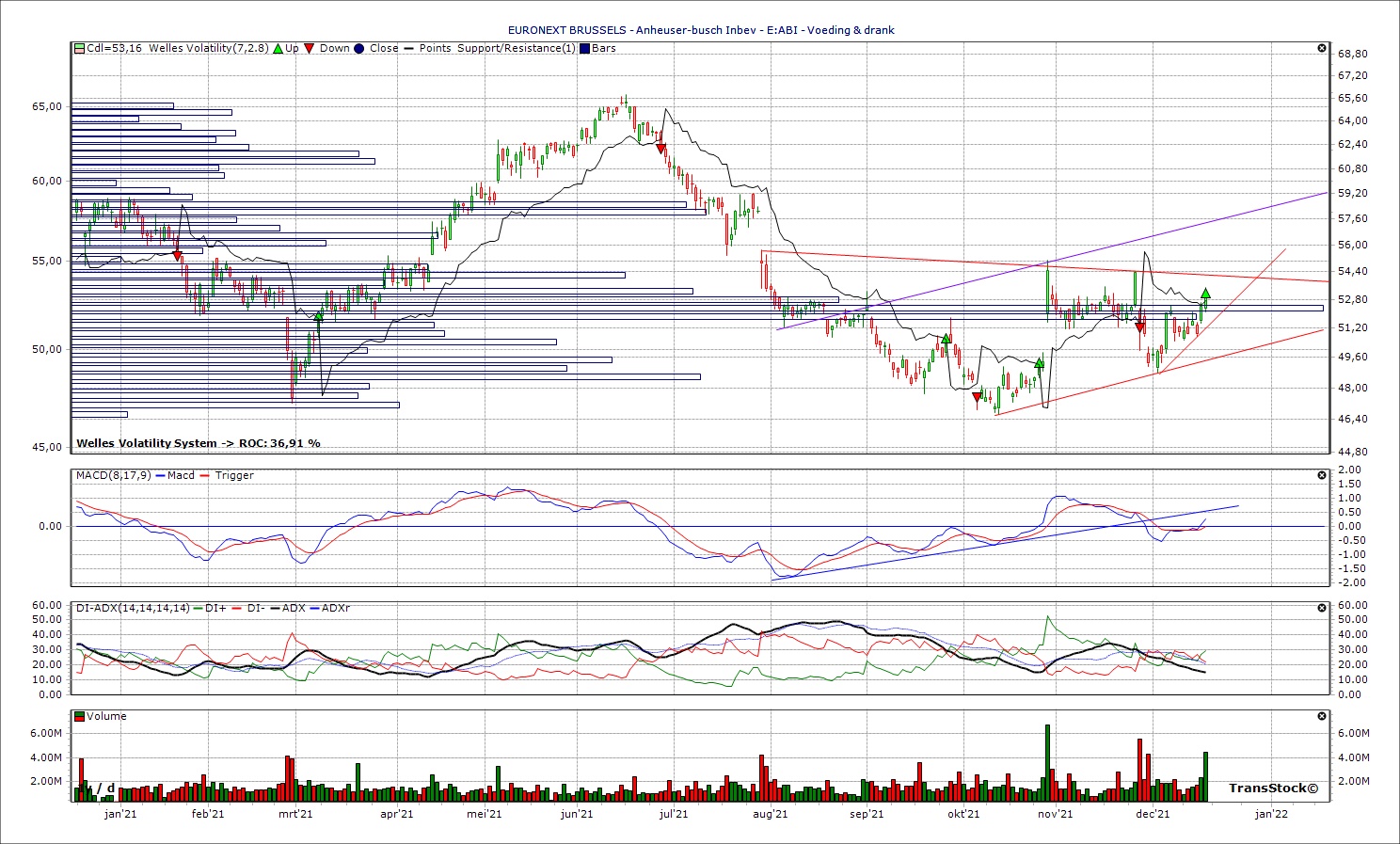The height and width of the screenshot is (844, 1400).
Task: Click the red DI- legend entry
Action: [247, 608]
